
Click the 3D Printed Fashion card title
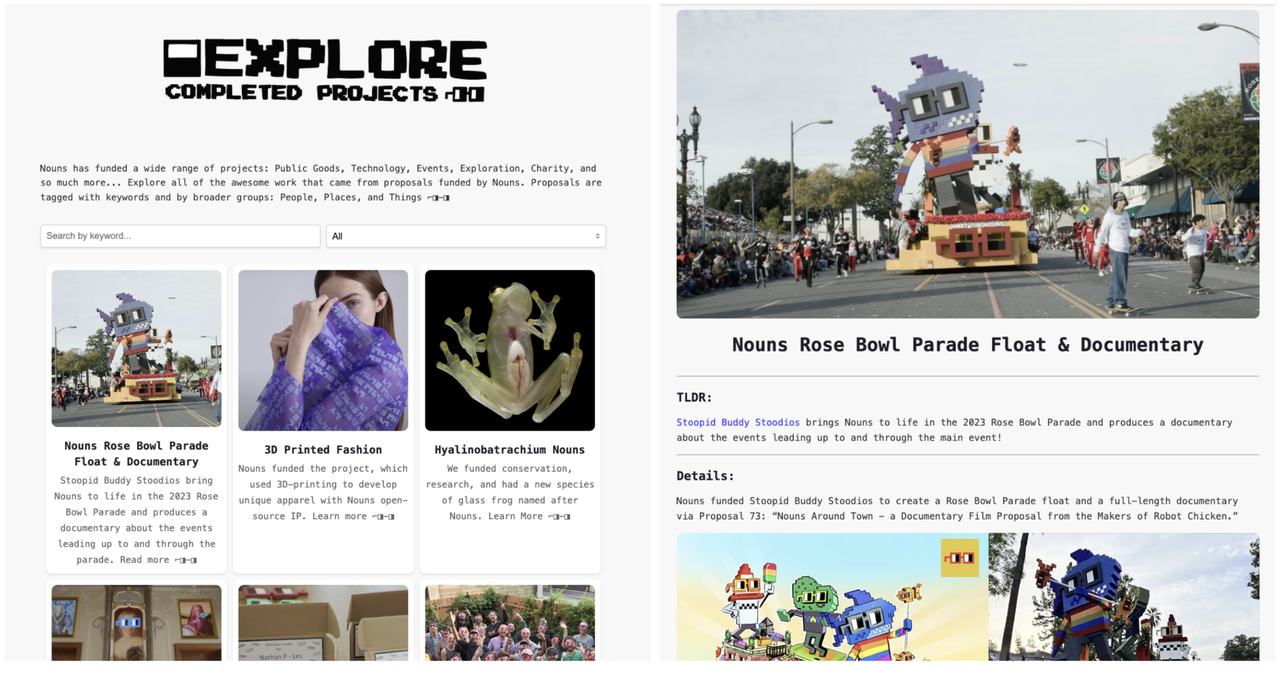pos(323,450)
